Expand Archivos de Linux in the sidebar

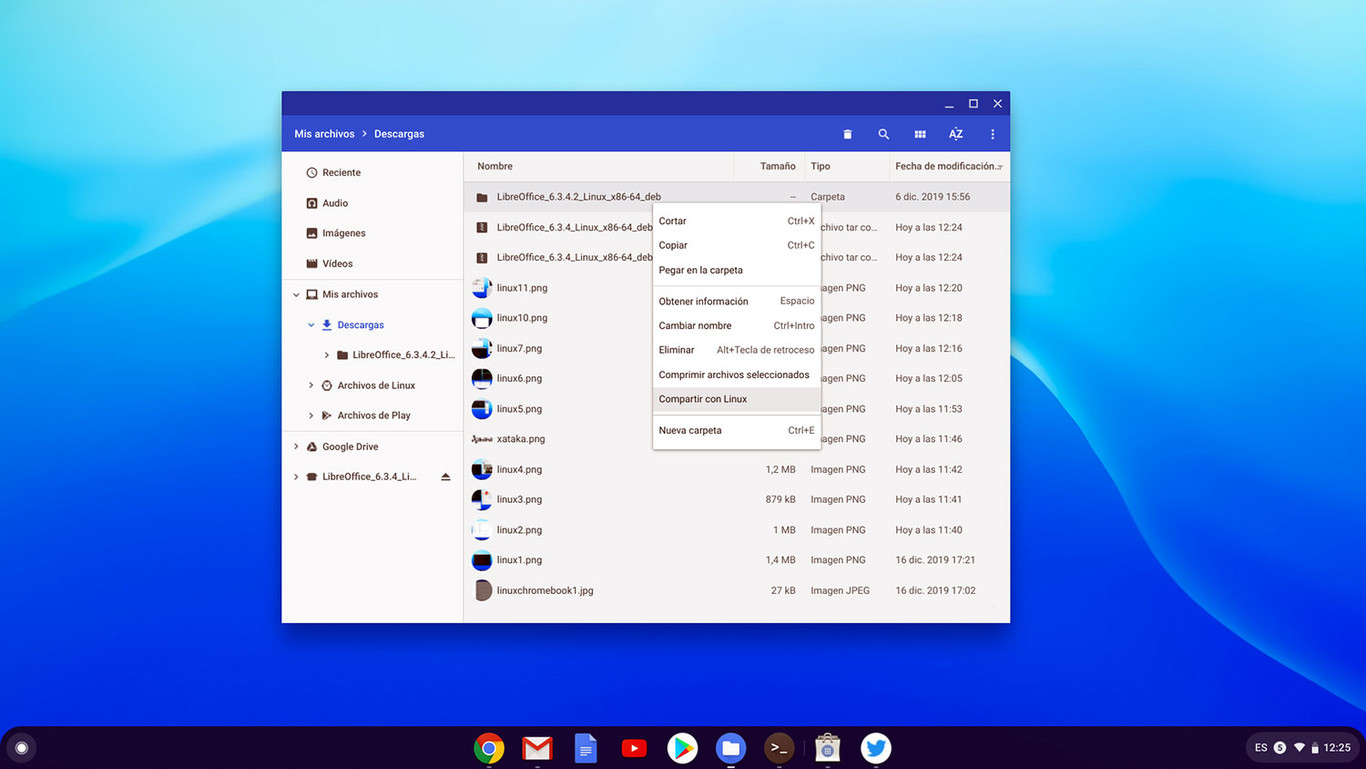(311, 385)
